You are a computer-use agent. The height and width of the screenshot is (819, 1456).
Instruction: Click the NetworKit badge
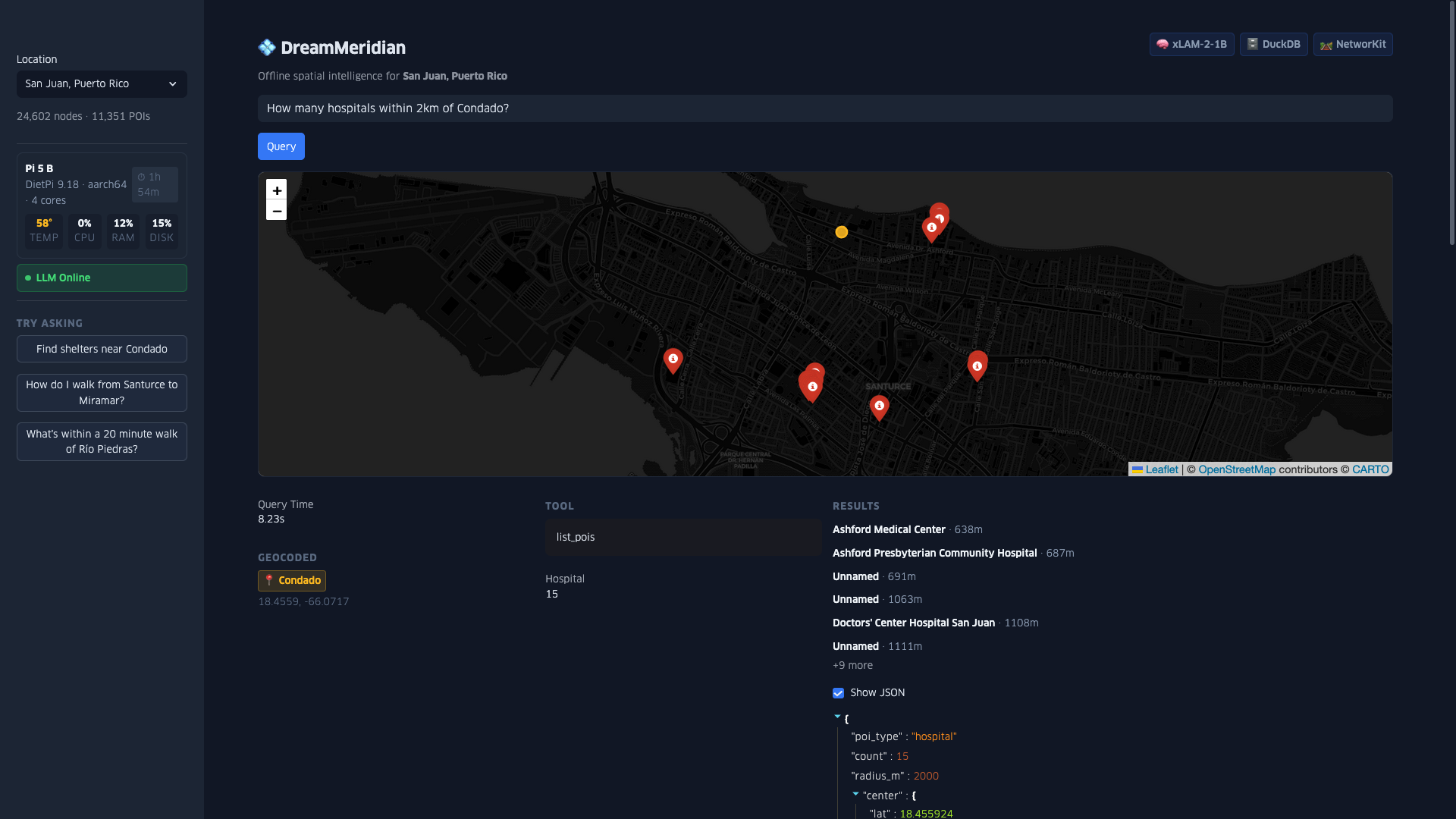coord(1353,44)
